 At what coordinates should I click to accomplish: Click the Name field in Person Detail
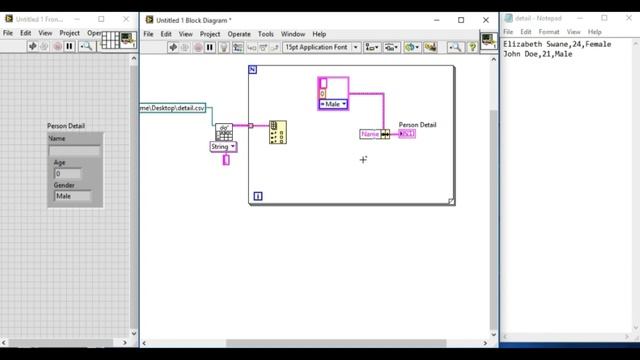74,151
